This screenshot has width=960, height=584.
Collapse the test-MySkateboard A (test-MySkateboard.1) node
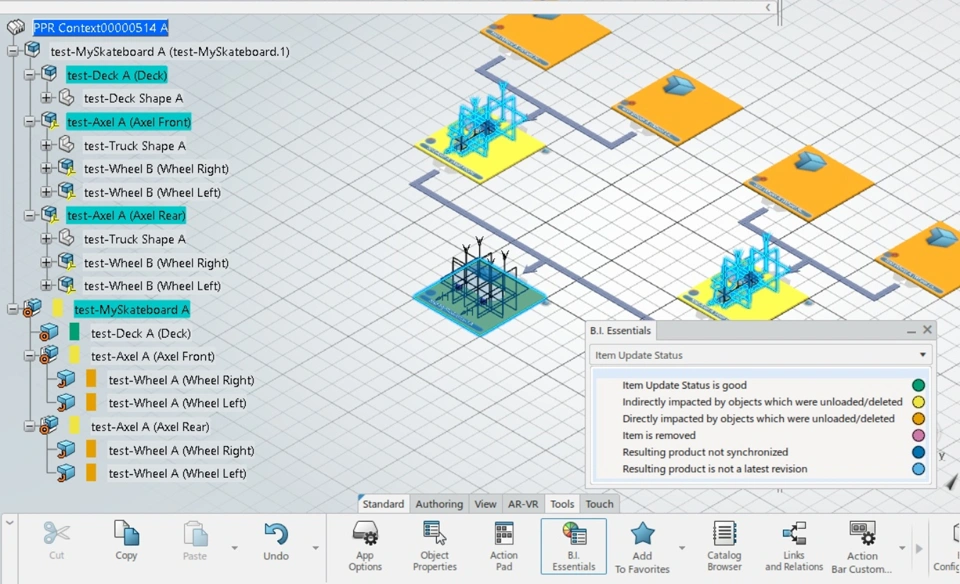tap(12, 51)
